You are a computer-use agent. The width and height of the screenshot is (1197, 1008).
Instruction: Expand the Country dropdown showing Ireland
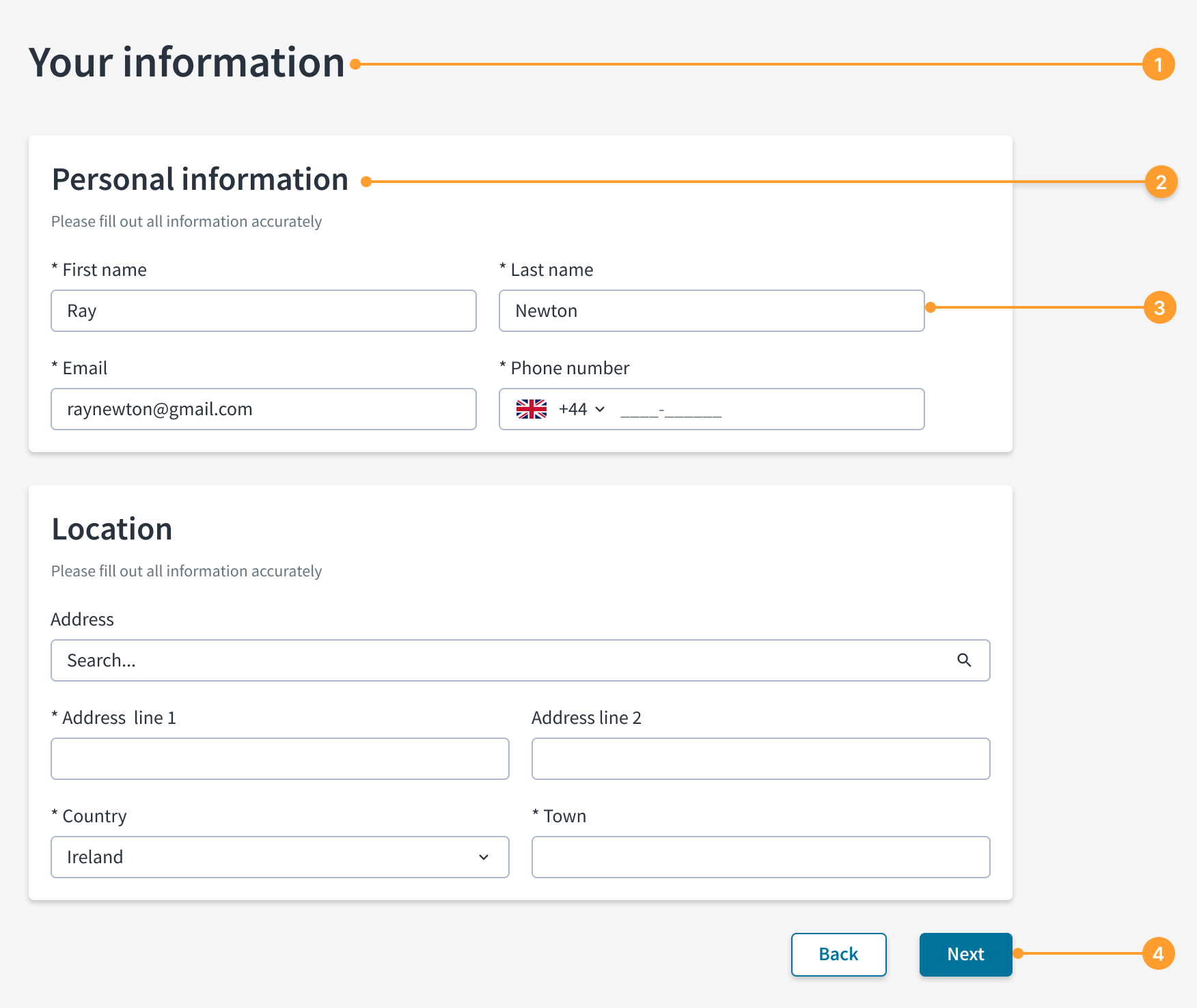(280, 857)
